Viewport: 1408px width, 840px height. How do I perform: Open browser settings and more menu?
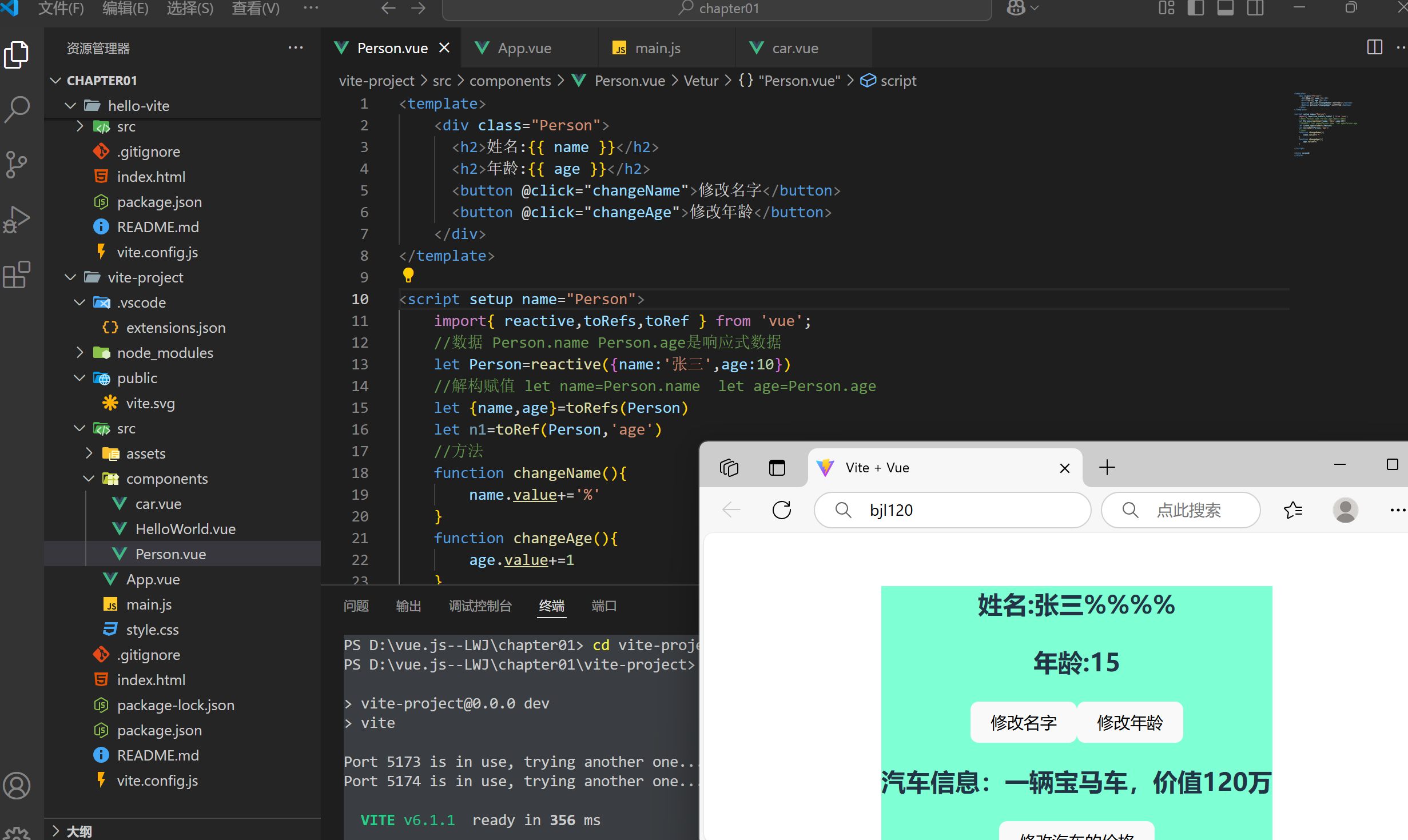[x=1397, y=509]
